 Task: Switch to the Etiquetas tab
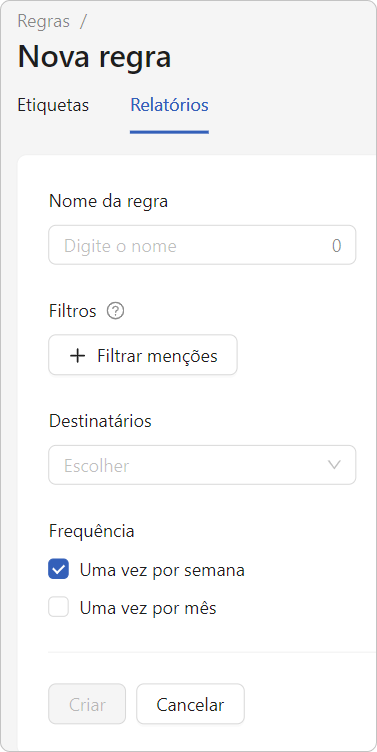pyautogui.click(x=53, y=105)
